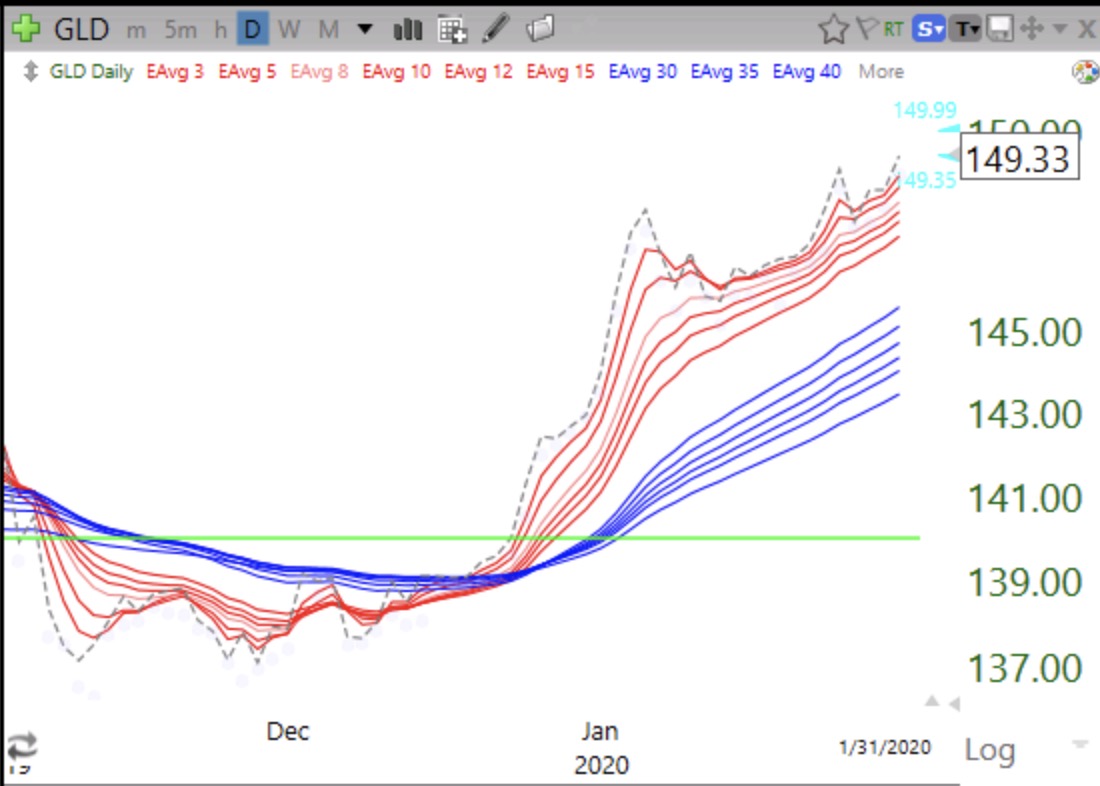Open the T template dropdown button
Screen dimensions: 1100x786
(x=966, y=29)
